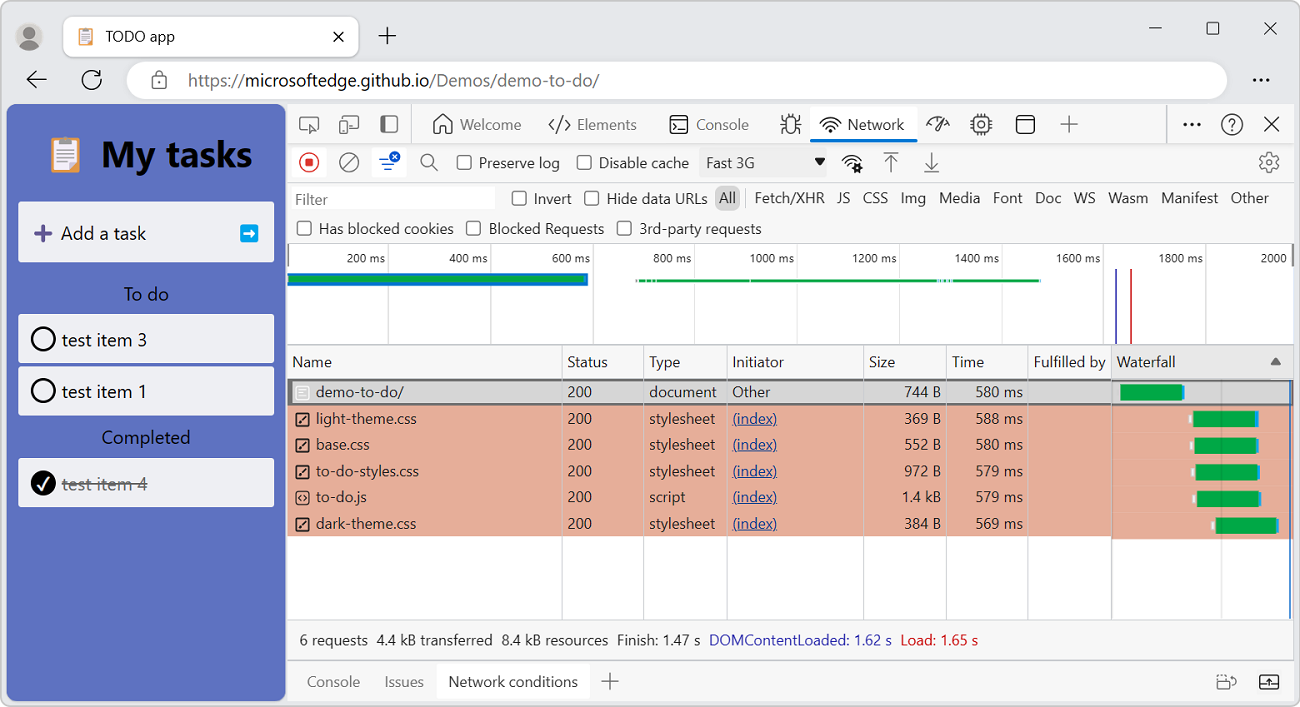Viewport: 1300px width, 707px height.
Task: Open the (index) initiator link for base.css
Action: pyautogui.click(x=754, y=444)
